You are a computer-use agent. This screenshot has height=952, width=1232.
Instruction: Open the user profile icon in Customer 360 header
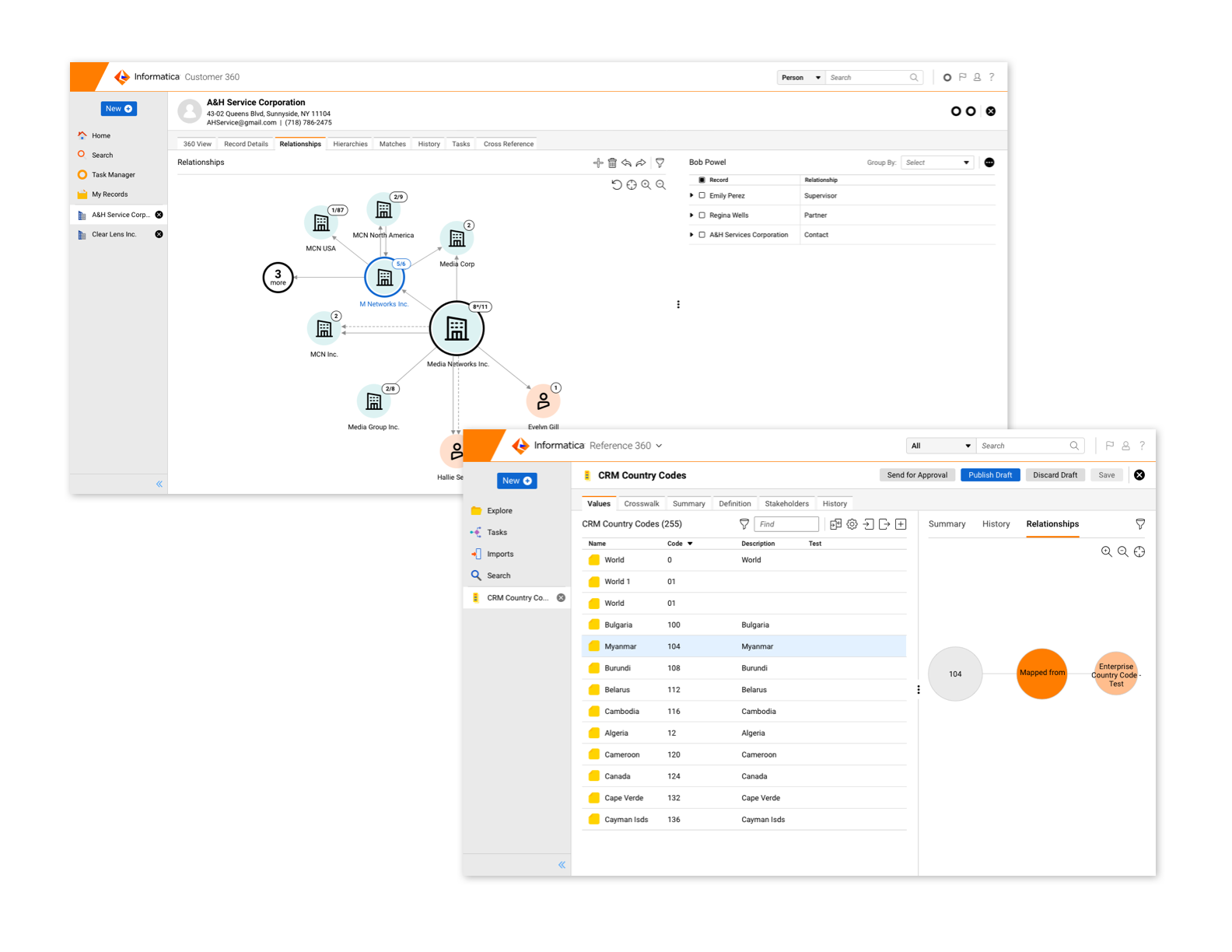tap(977, 77)
